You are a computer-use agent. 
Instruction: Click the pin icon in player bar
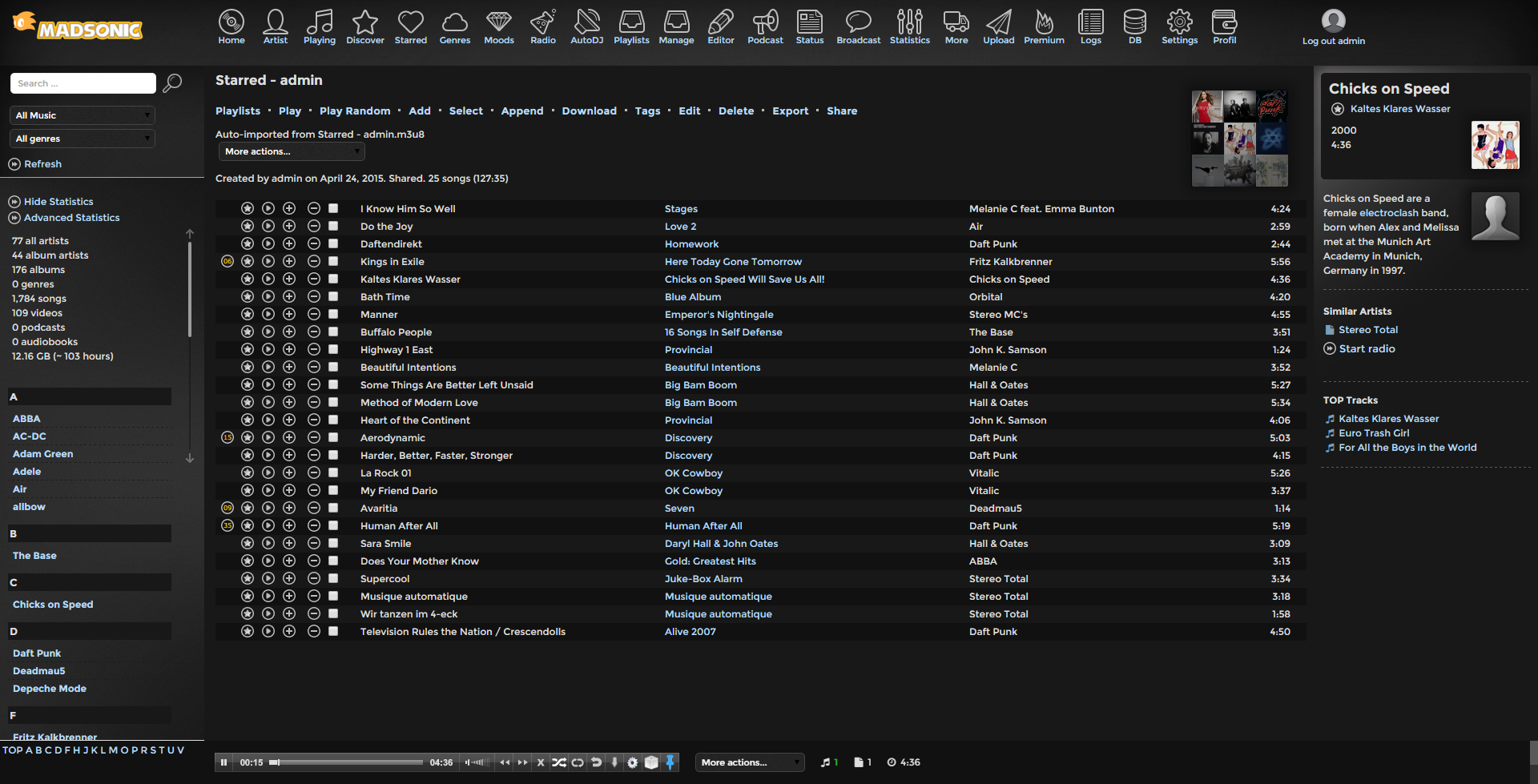coord(670,762)
